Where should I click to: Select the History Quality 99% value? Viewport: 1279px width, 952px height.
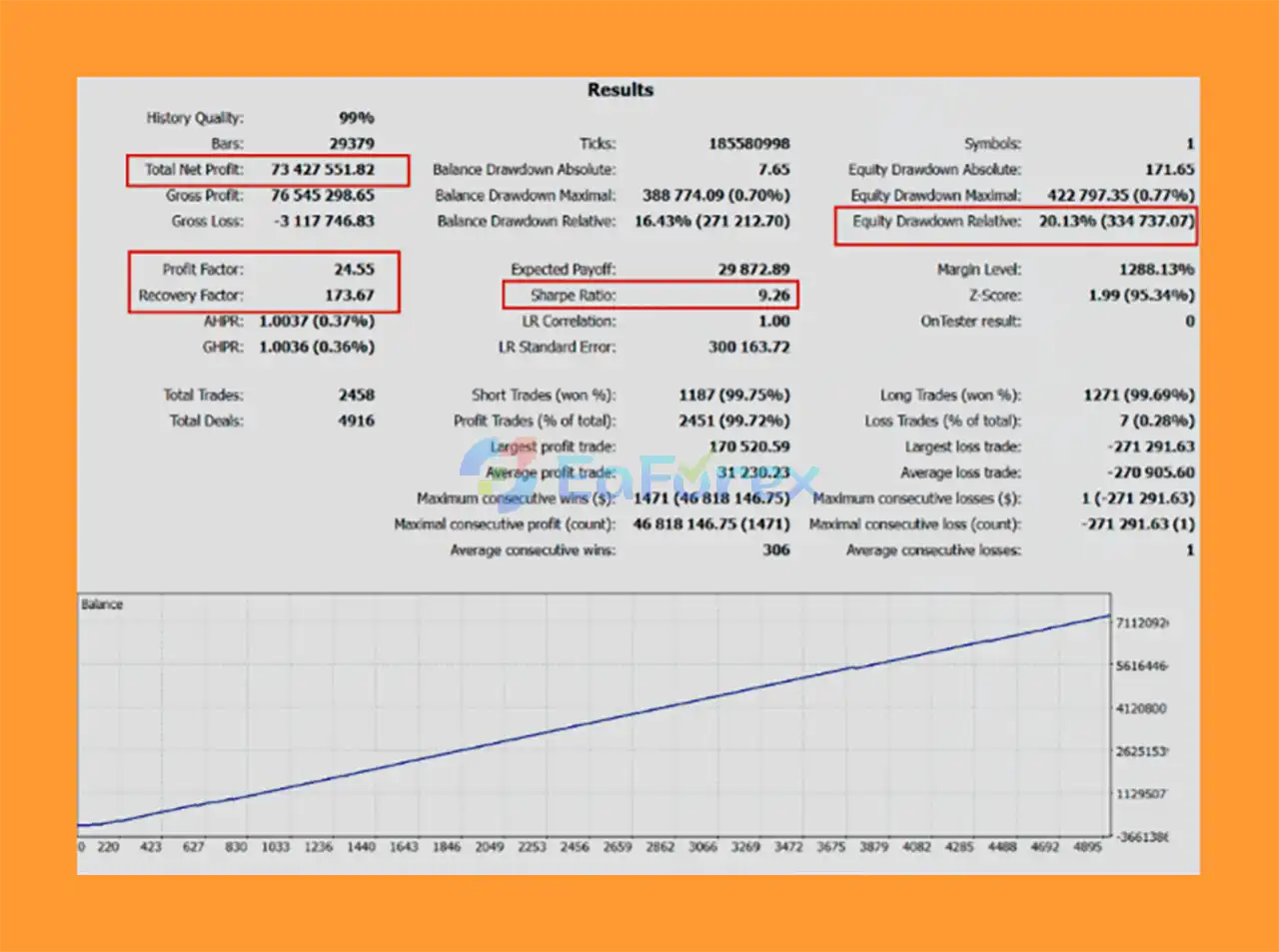[356, 118]
